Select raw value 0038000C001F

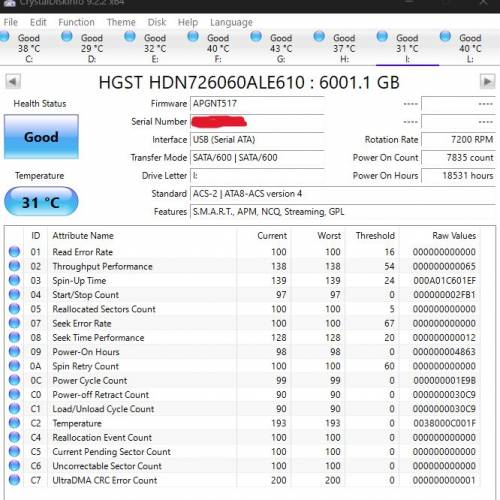tap(444, 423)
